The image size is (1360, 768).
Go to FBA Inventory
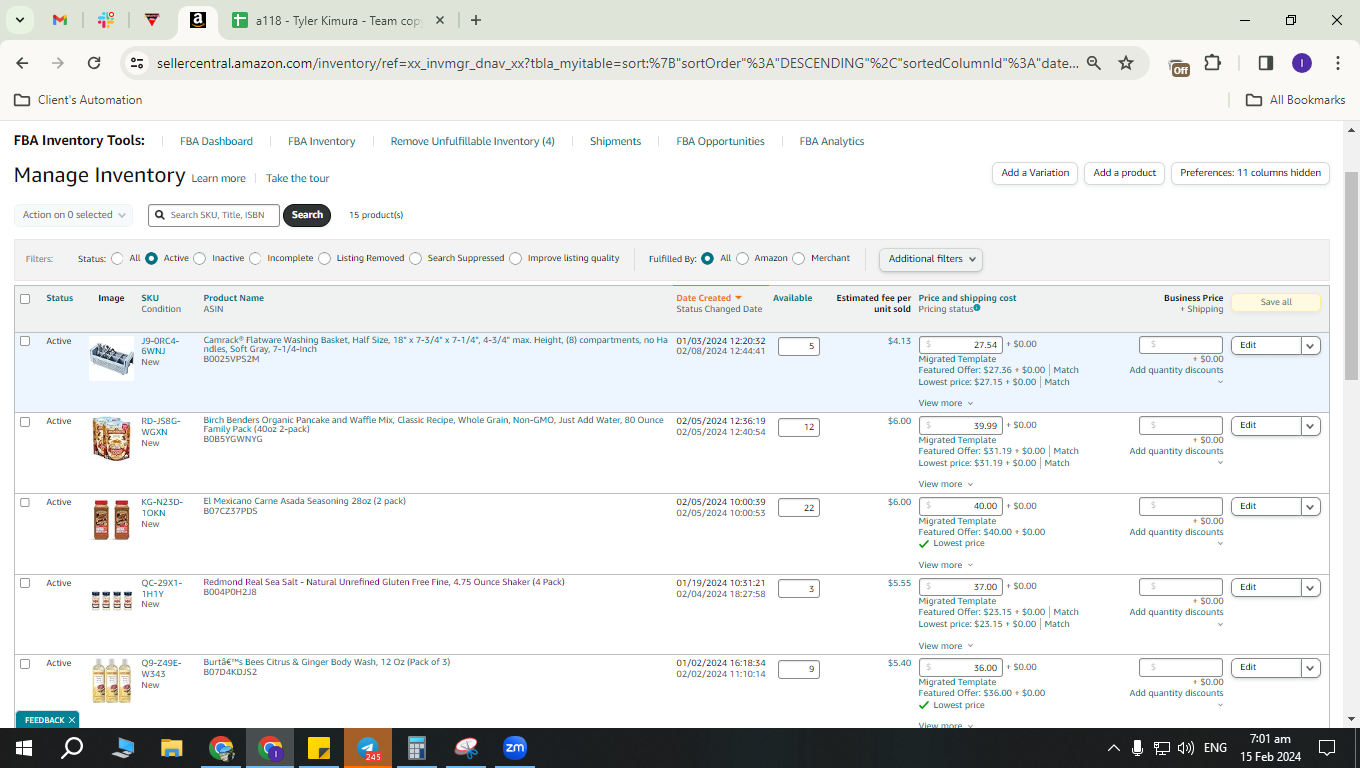coord(321,141)
